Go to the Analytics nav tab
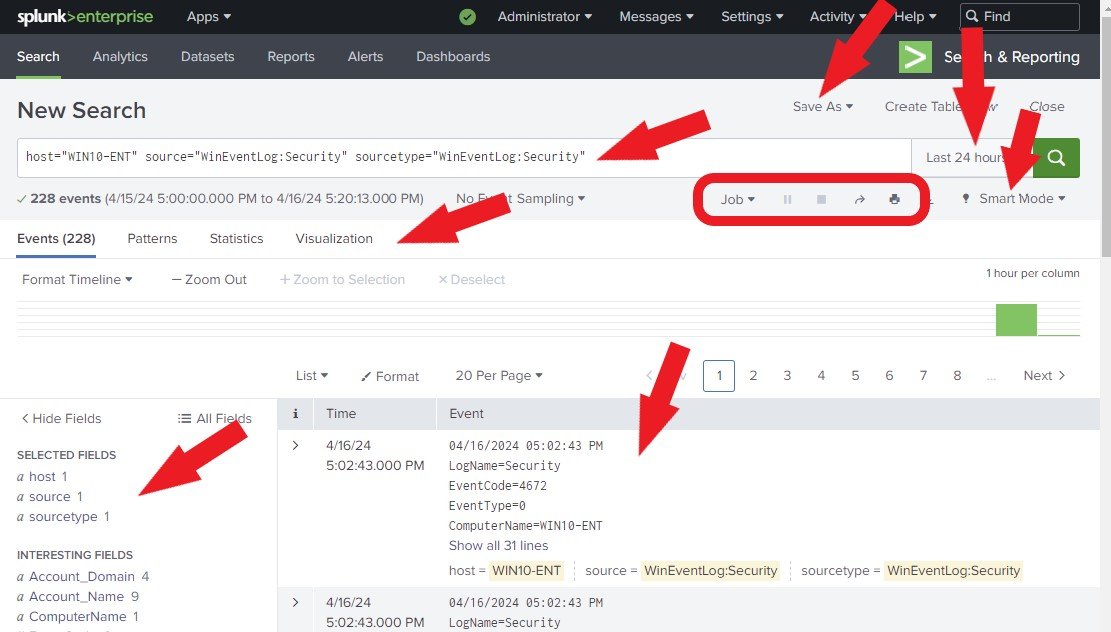Screen dimensions: 1111x632 coord(120,57)
